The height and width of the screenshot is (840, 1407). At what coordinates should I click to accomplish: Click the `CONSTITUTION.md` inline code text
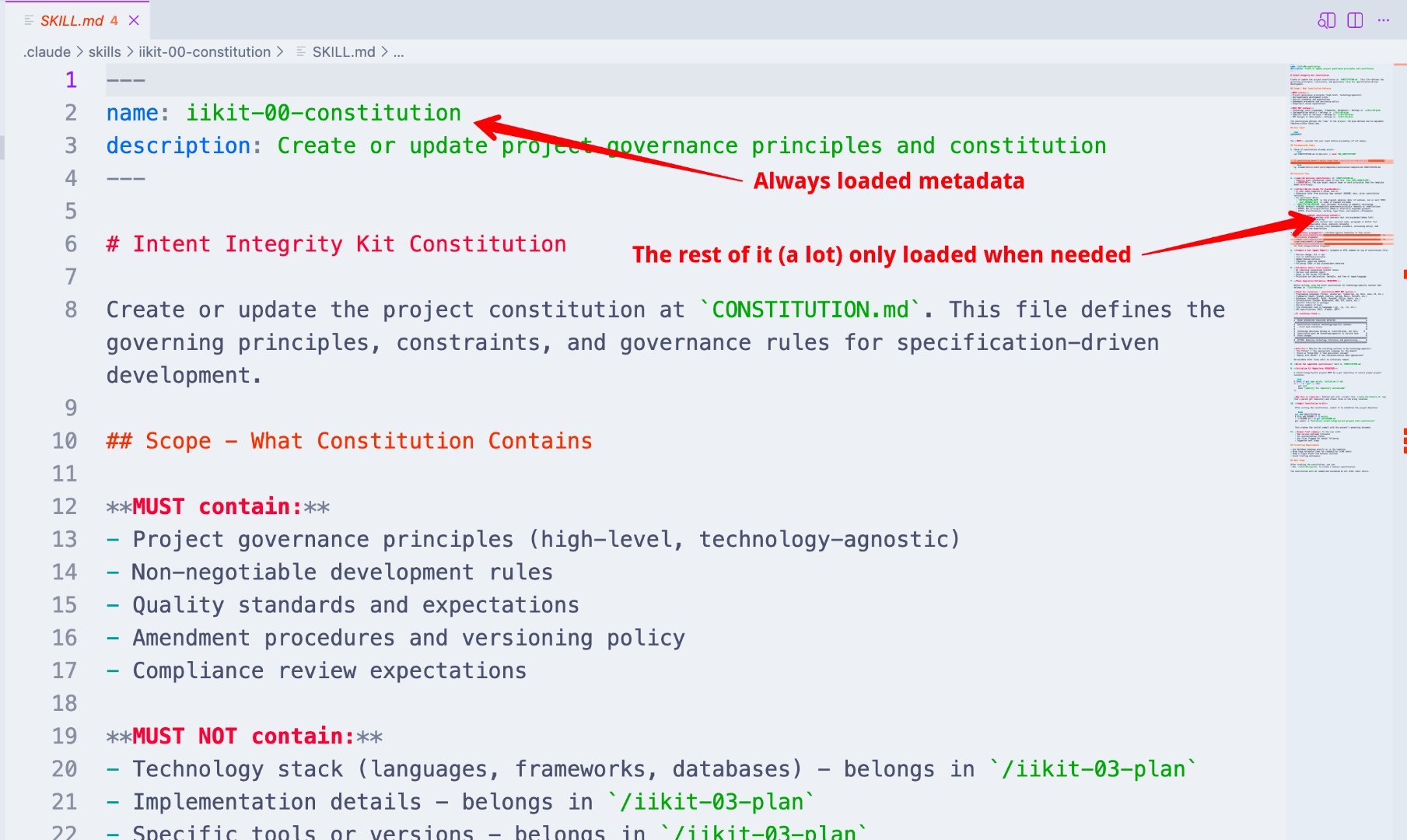(810, 310)
